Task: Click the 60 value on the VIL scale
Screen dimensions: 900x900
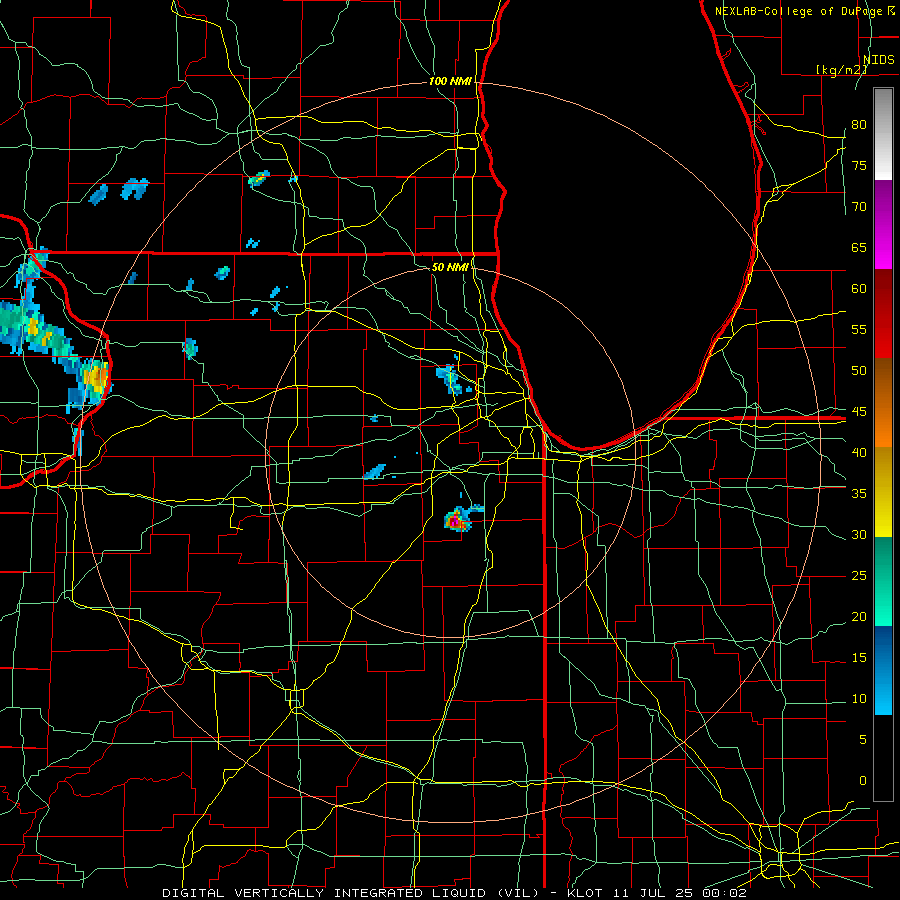Action: (859, 289)
